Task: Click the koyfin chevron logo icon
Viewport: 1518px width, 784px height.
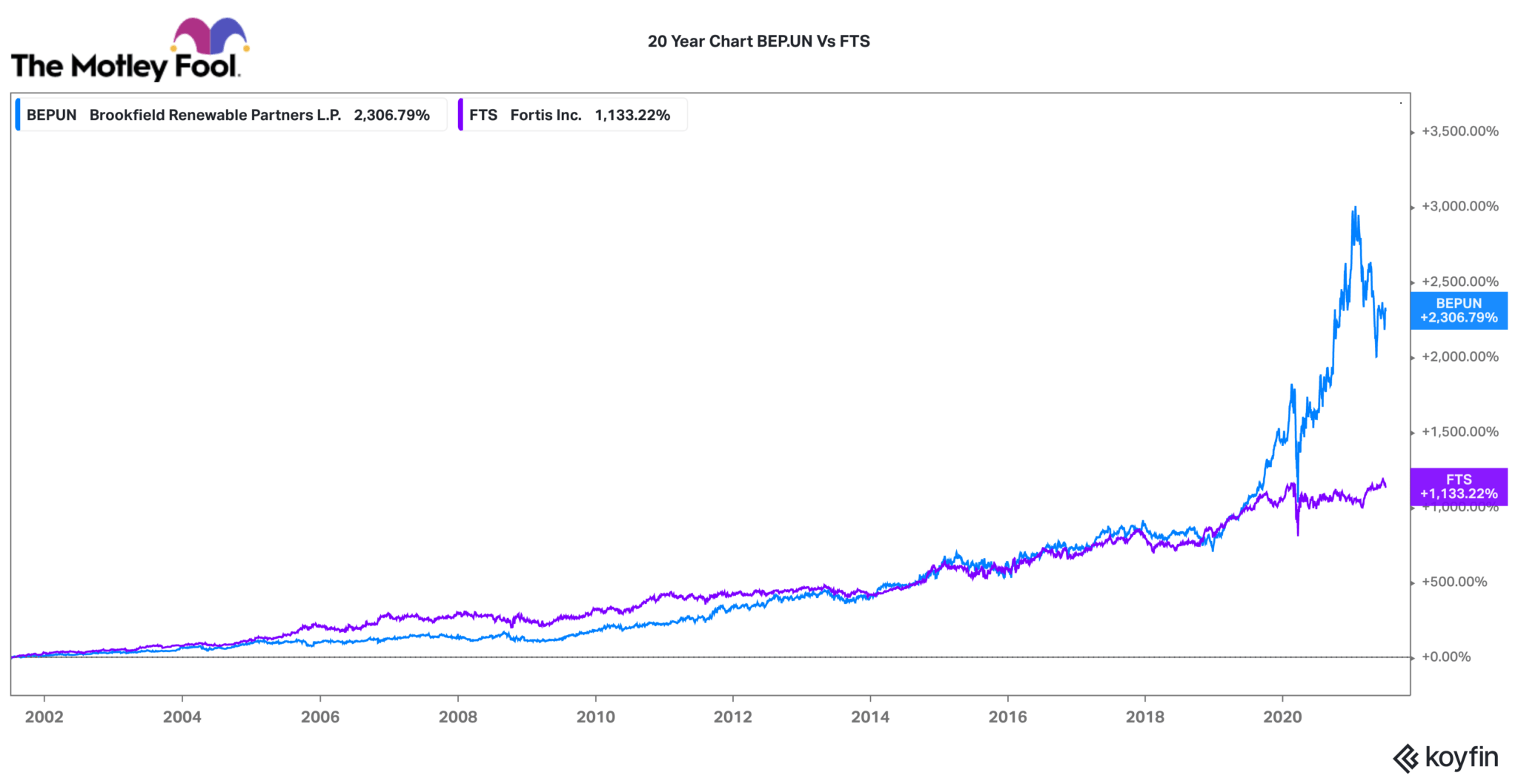Action: point(1405,759)
